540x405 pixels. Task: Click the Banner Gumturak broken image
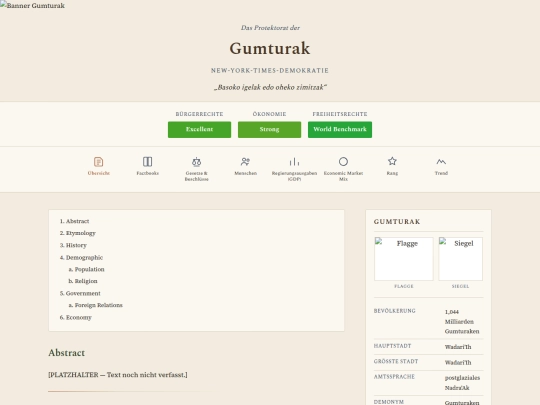click(x=32, y=5)
